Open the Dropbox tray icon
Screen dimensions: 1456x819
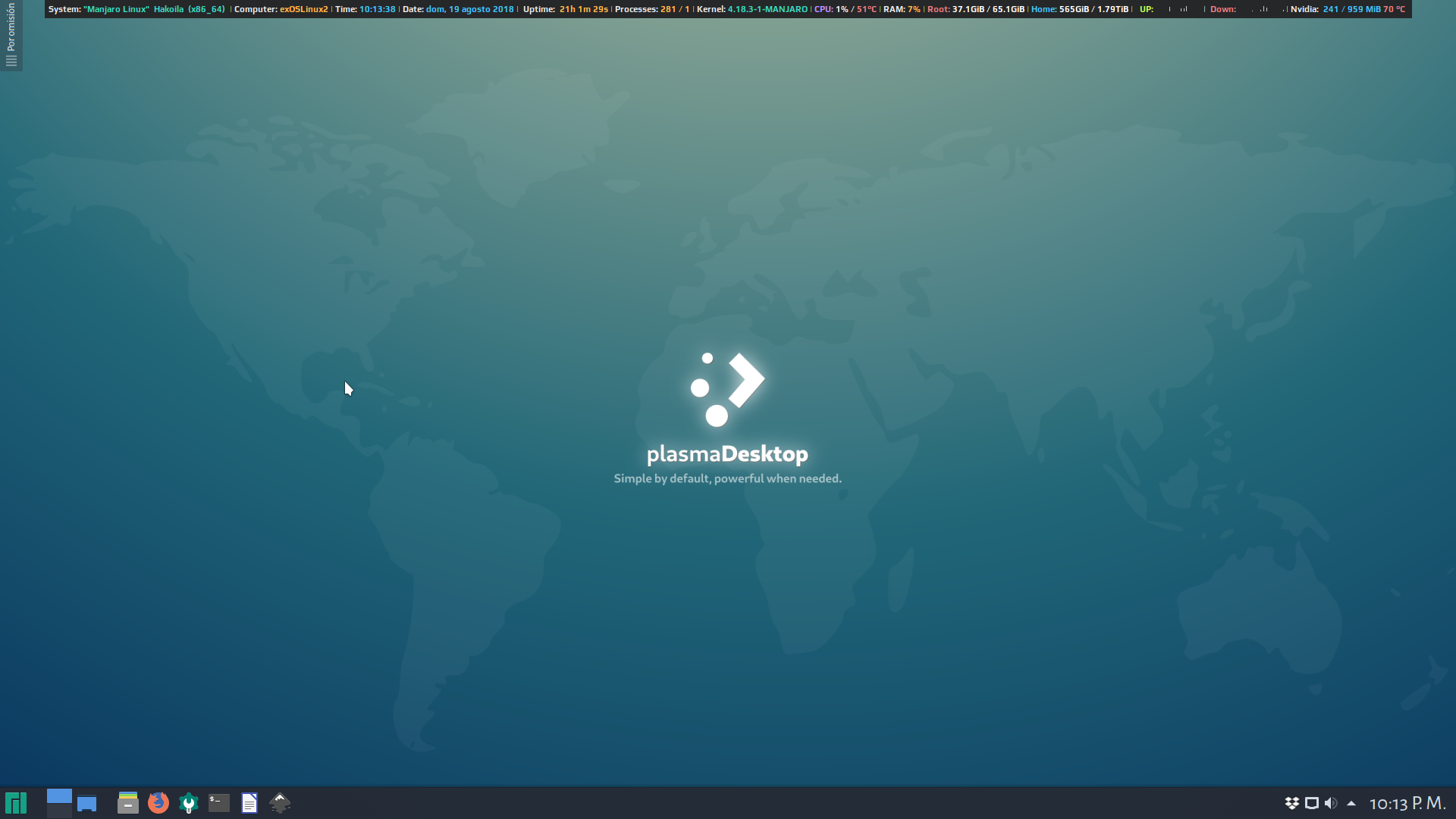1292,803
